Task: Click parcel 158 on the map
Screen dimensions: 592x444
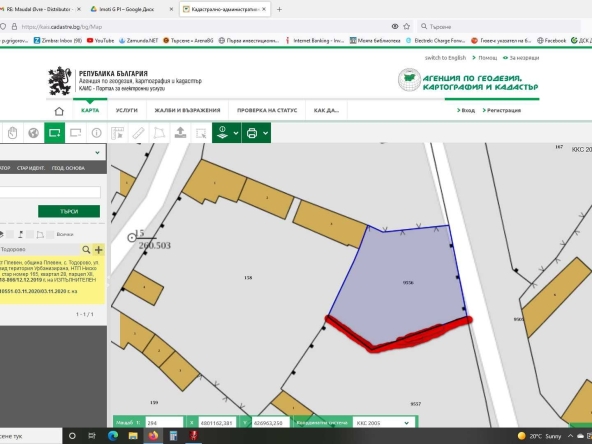Action: (x=248, y=278)
